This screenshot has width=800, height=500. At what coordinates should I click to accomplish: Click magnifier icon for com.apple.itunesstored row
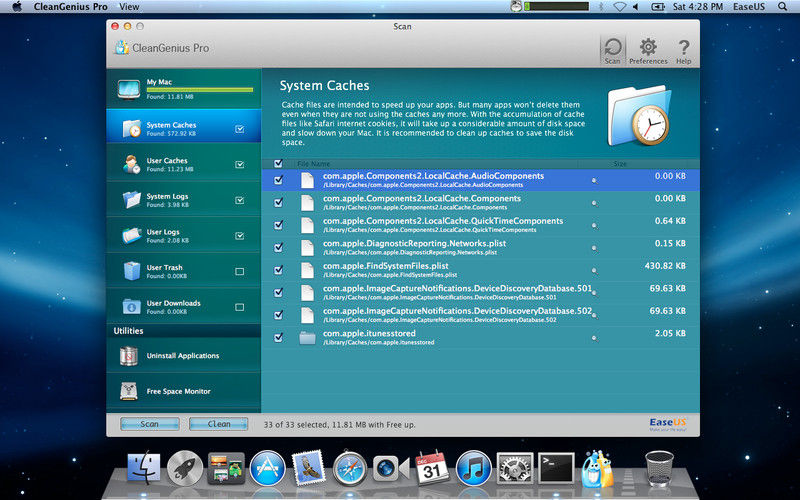594,338
